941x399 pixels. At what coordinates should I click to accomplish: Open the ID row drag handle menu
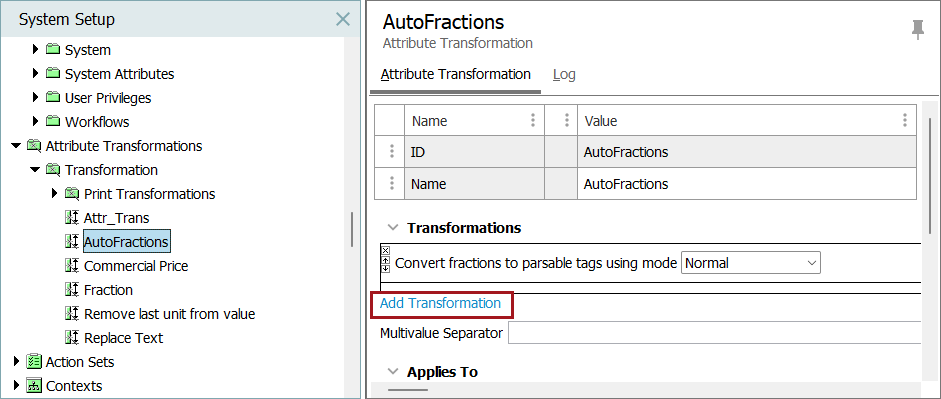(392, 152)
